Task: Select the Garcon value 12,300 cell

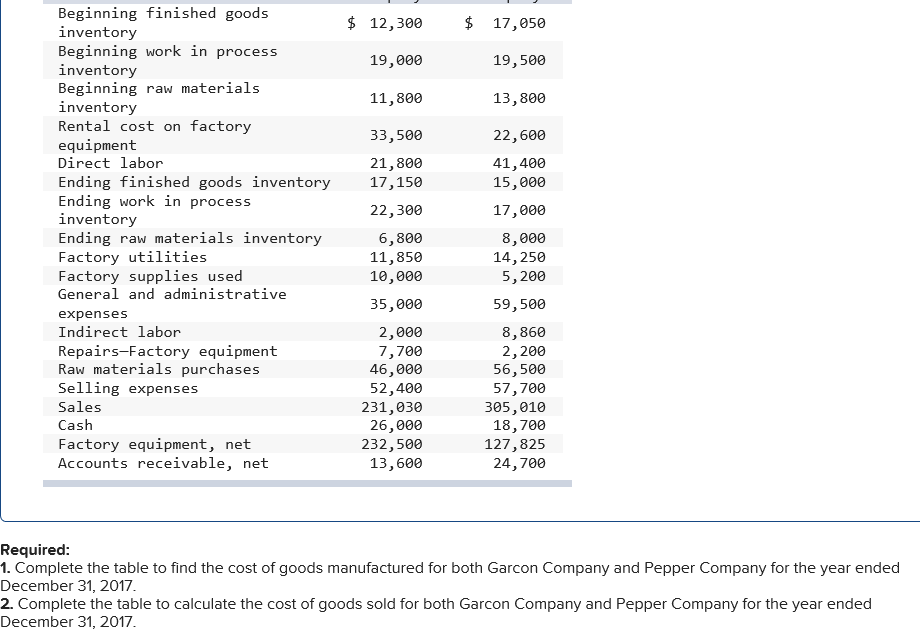Action: [x=397, y=22]
